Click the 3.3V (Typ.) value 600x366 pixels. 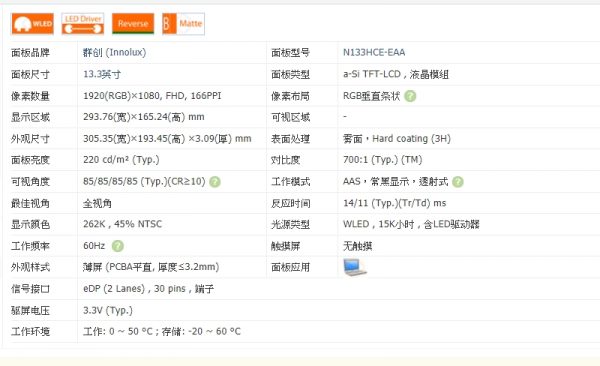(108, 310)
